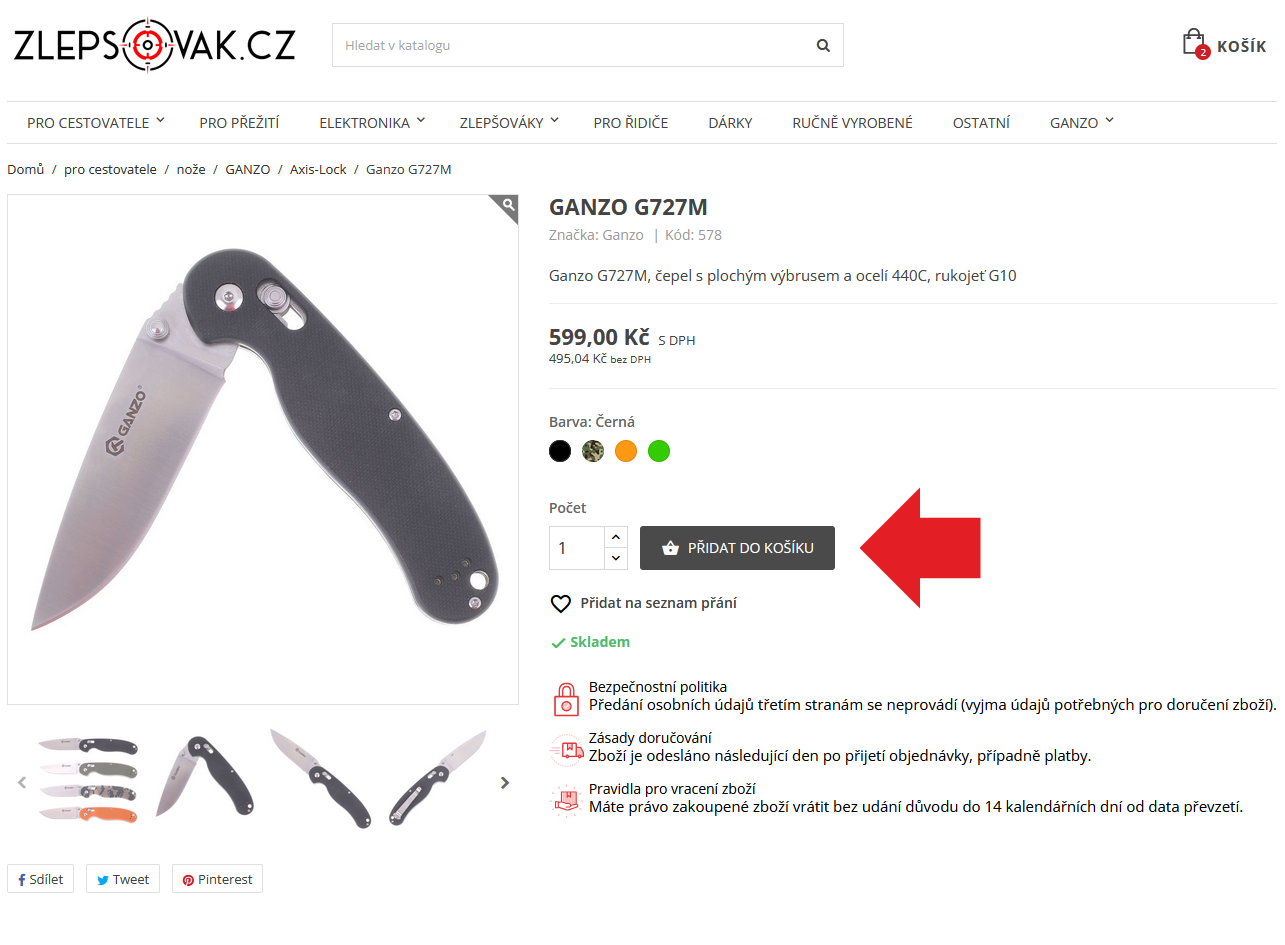Open the shopping cart bag icon
This screenshot has width=1285, height=945.
pyautogui.click(x=1194, y=44)
